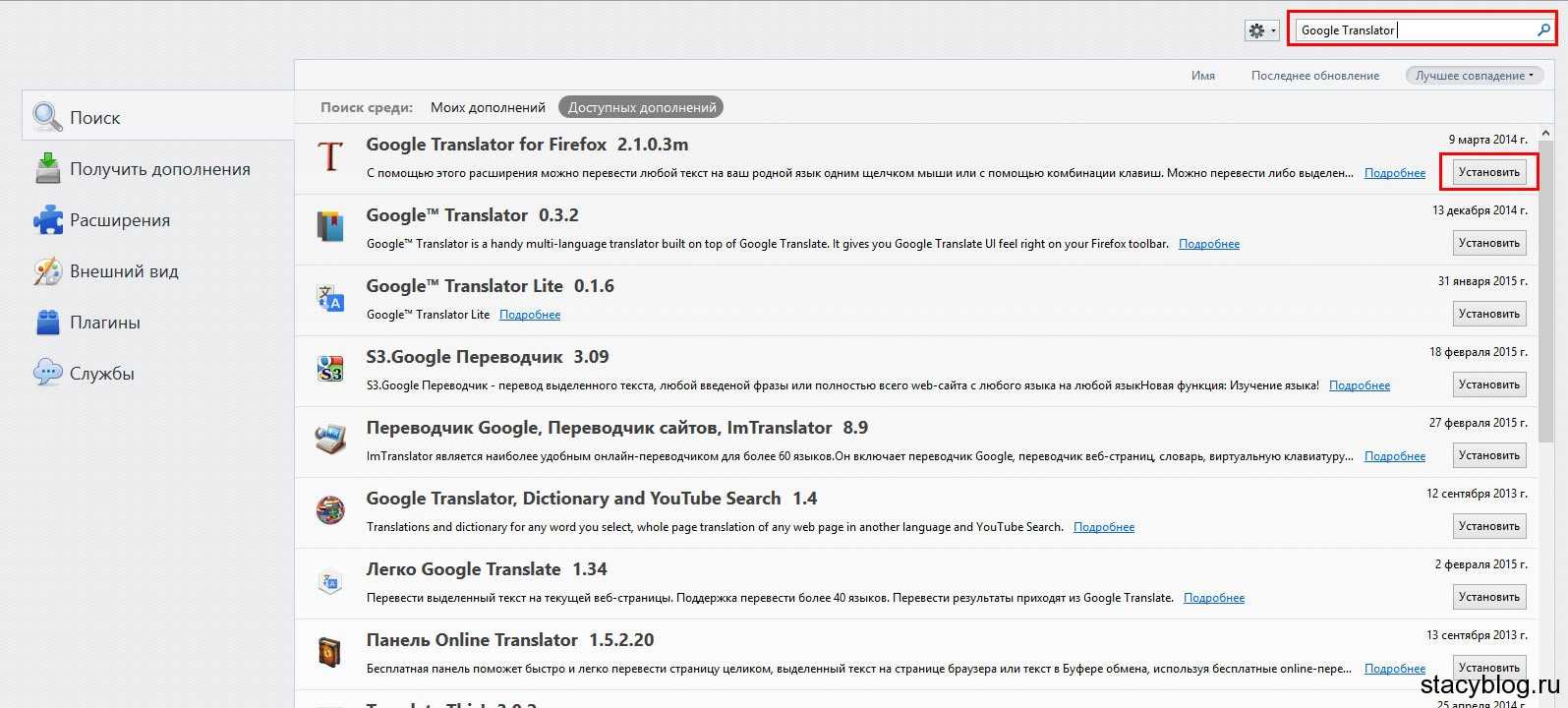Image resolution: width=1568 pixels, height=708 pixels.
Task: Click the magnifier icon in search field
Action: (1543, 30)
